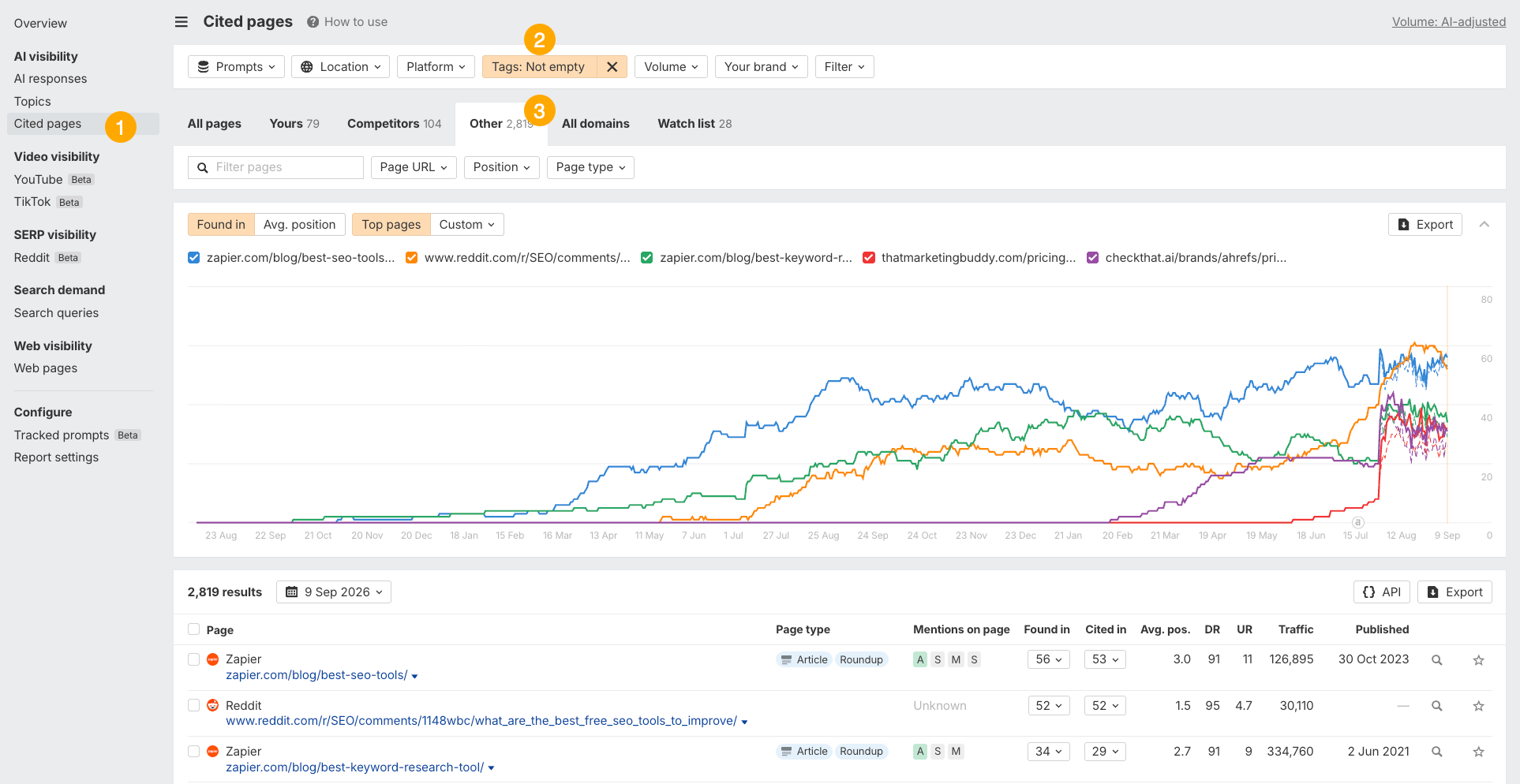Open the Reddit what_are_the_best_free_seo_tools URL link
This screenshot has height=784, width=1520.
pyautogui.click(x=481, y=721)
